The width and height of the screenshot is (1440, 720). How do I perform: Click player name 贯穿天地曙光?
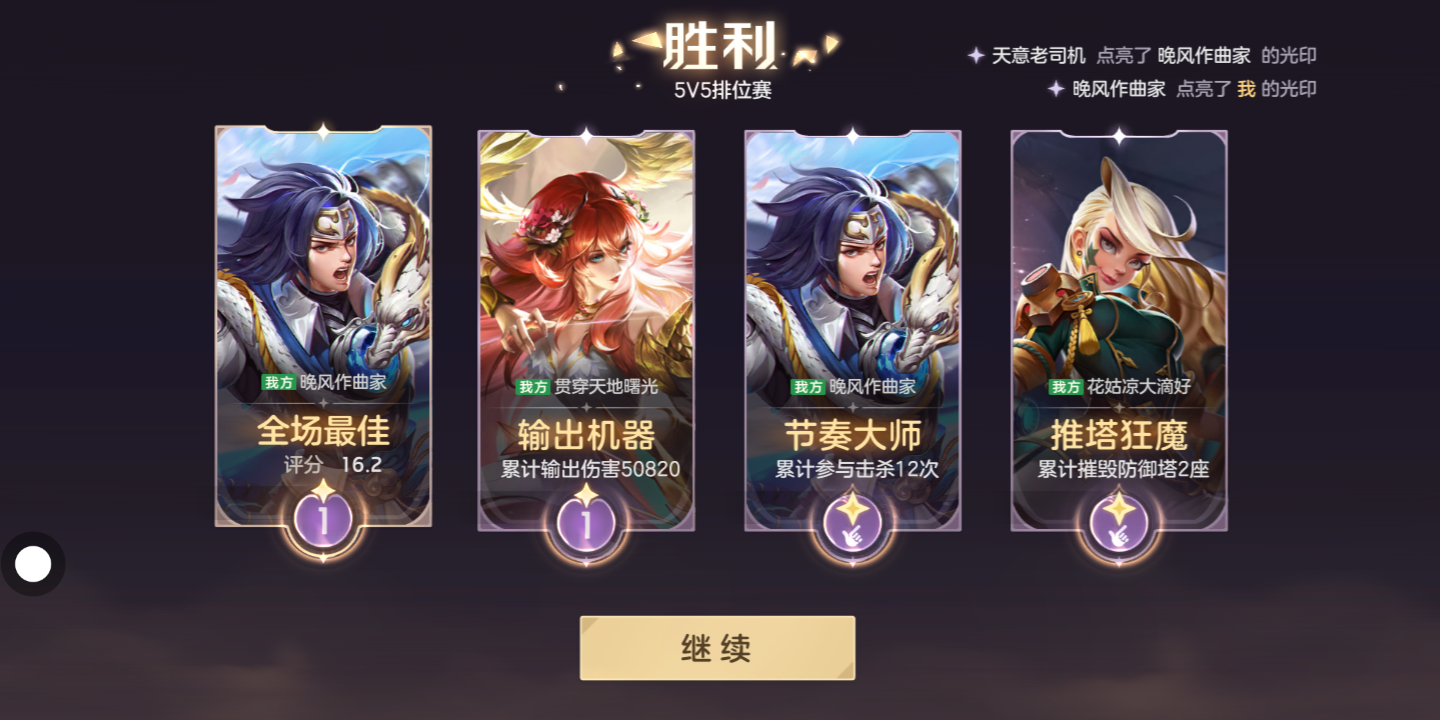(607, 387)
